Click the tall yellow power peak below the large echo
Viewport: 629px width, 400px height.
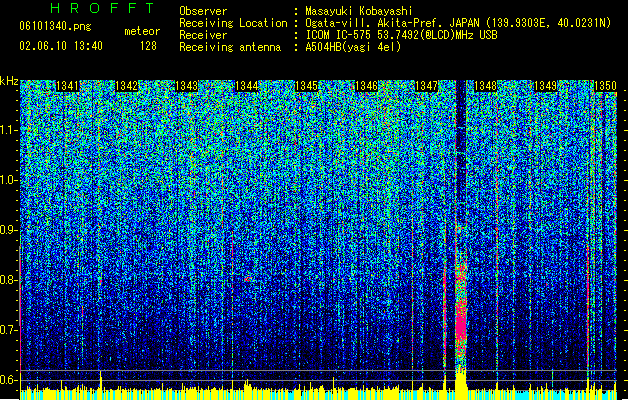[x=461, y=384]
